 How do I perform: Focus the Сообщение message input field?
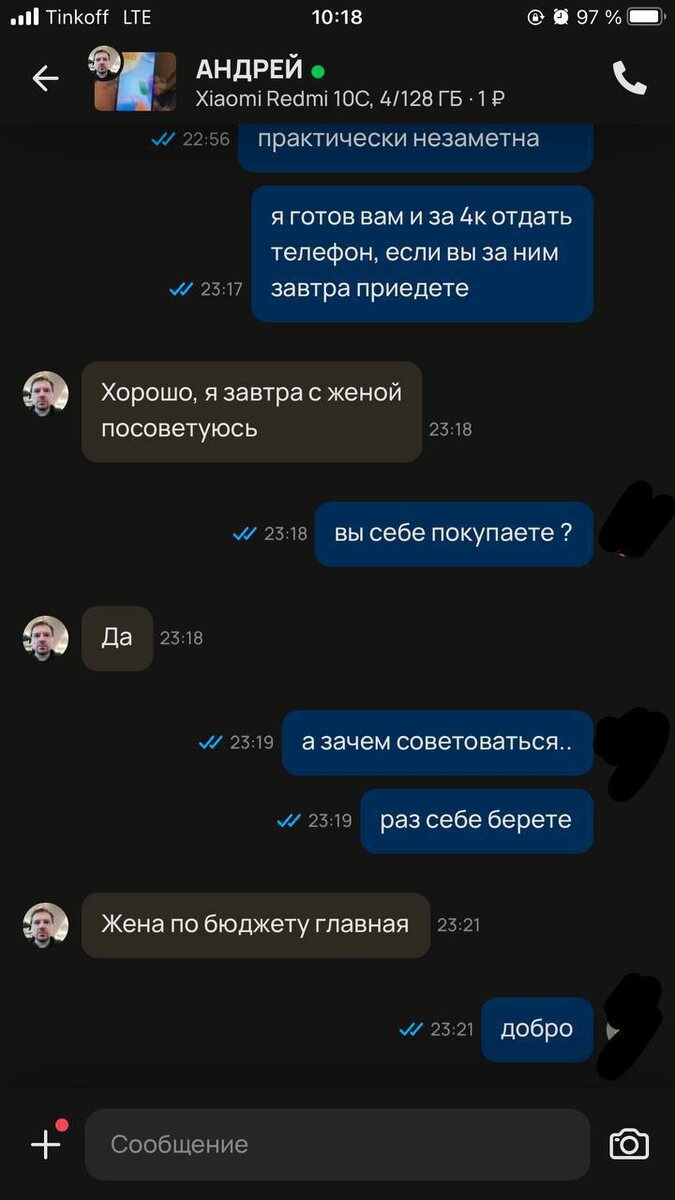click(x=337, y=1144)
